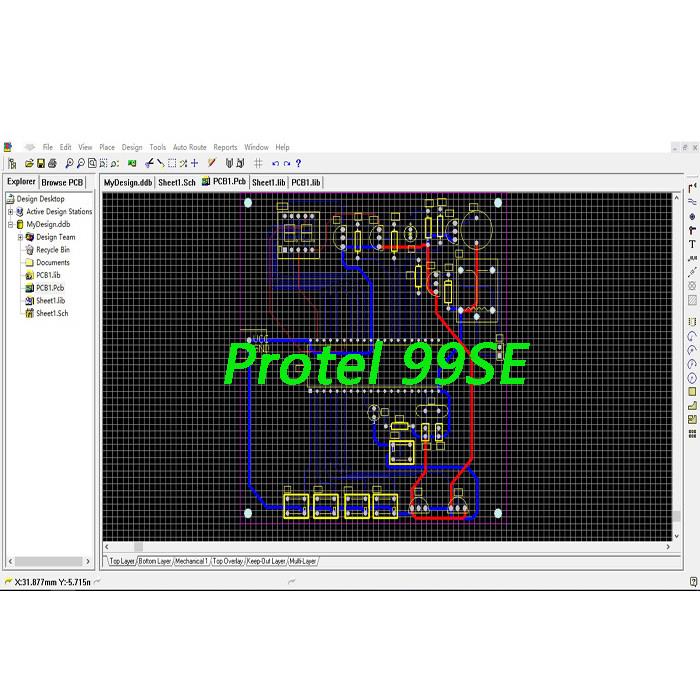
Task: Open the Auto Route menu
Action: point(190,147)
